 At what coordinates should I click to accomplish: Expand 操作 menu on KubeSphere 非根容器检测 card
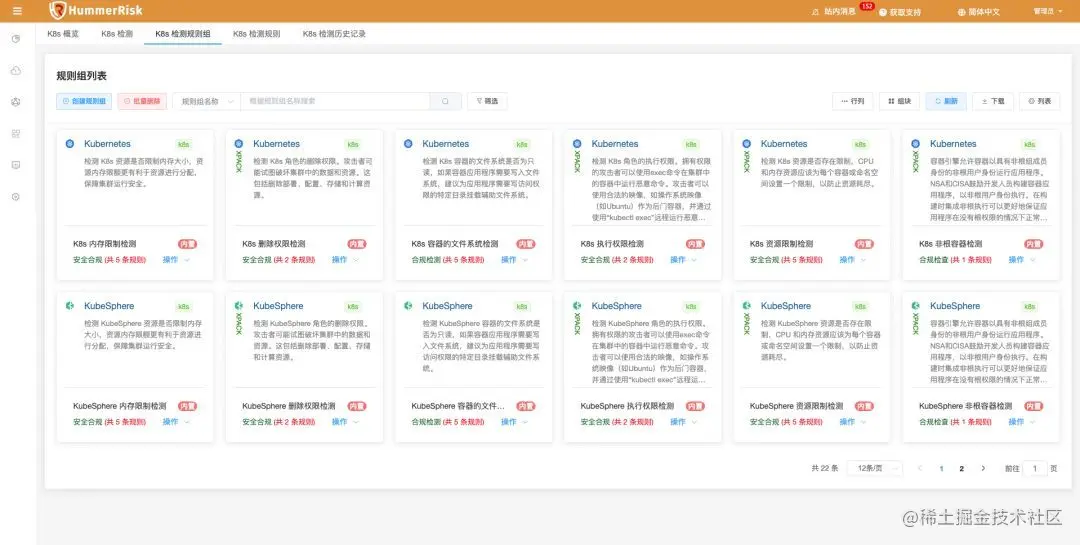(1022, 422)
